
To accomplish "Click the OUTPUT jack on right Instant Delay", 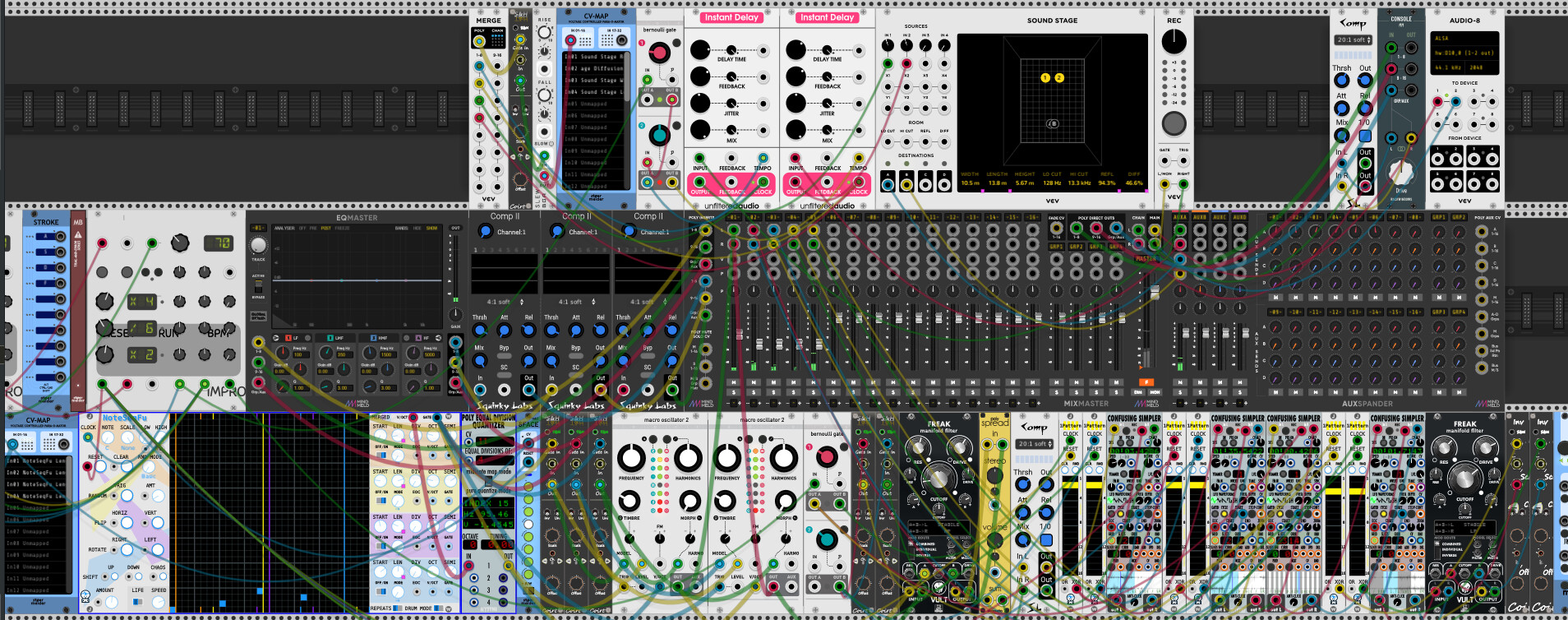I will tap(796, 182).
